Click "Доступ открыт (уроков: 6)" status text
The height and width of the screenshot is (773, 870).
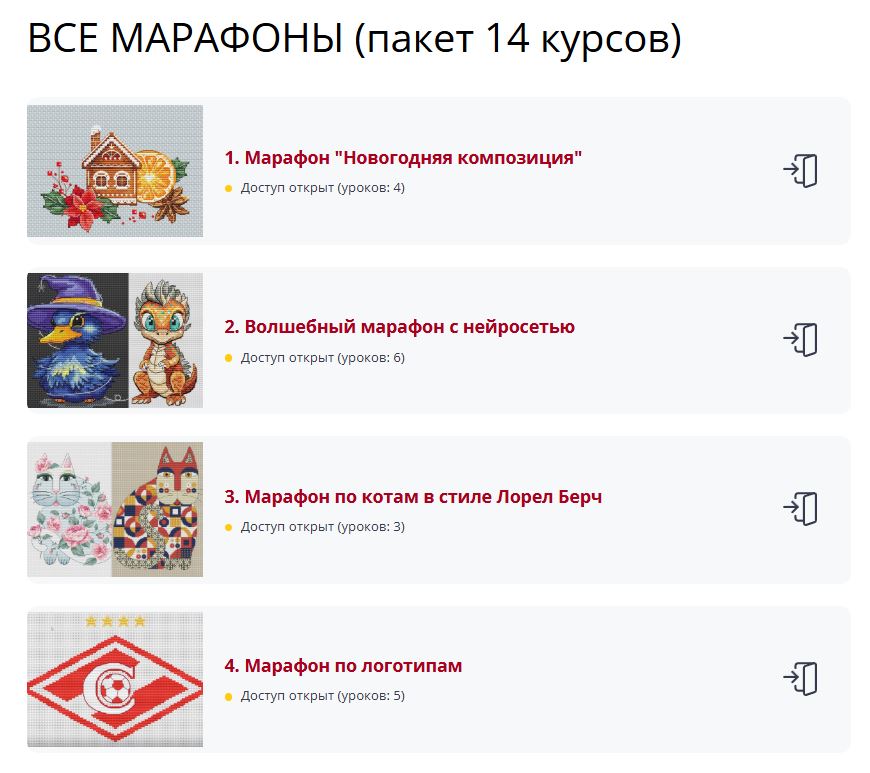[322, 357]
